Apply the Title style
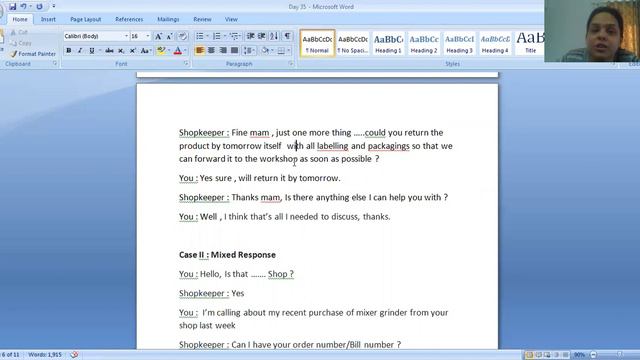The image size is (640, 360). (x=529, y=43)
